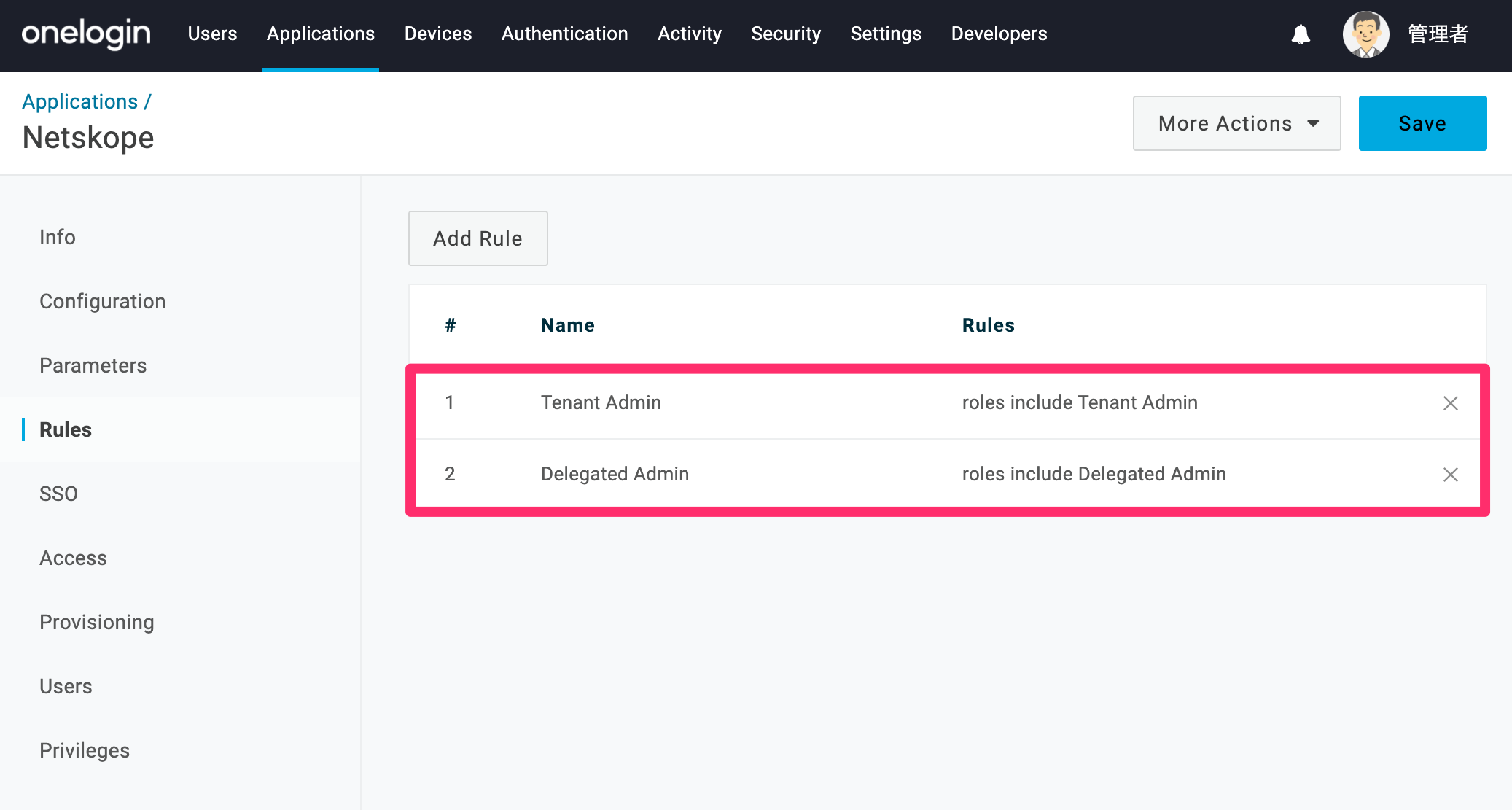Open the Applications top menu

point(321,34)
